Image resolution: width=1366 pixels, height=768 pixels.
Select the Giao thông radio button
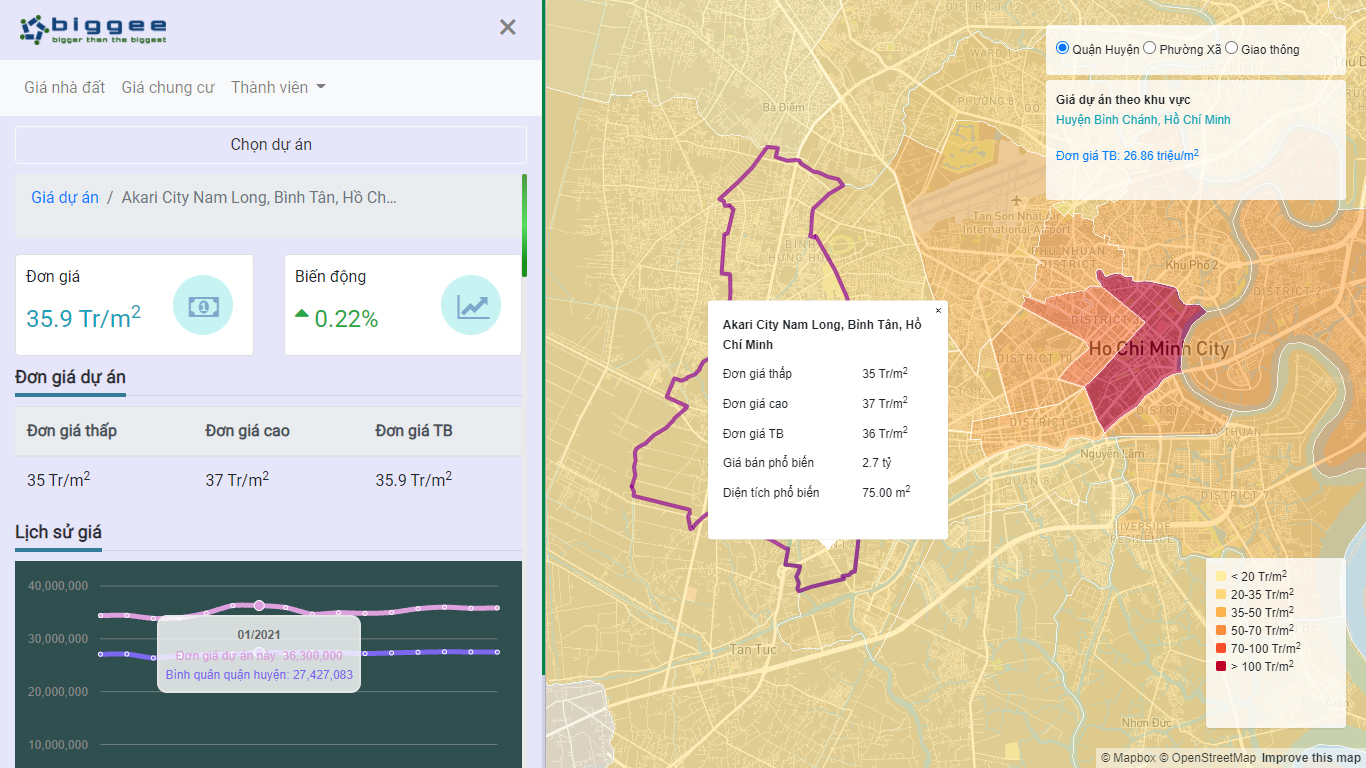point(1231,48)
